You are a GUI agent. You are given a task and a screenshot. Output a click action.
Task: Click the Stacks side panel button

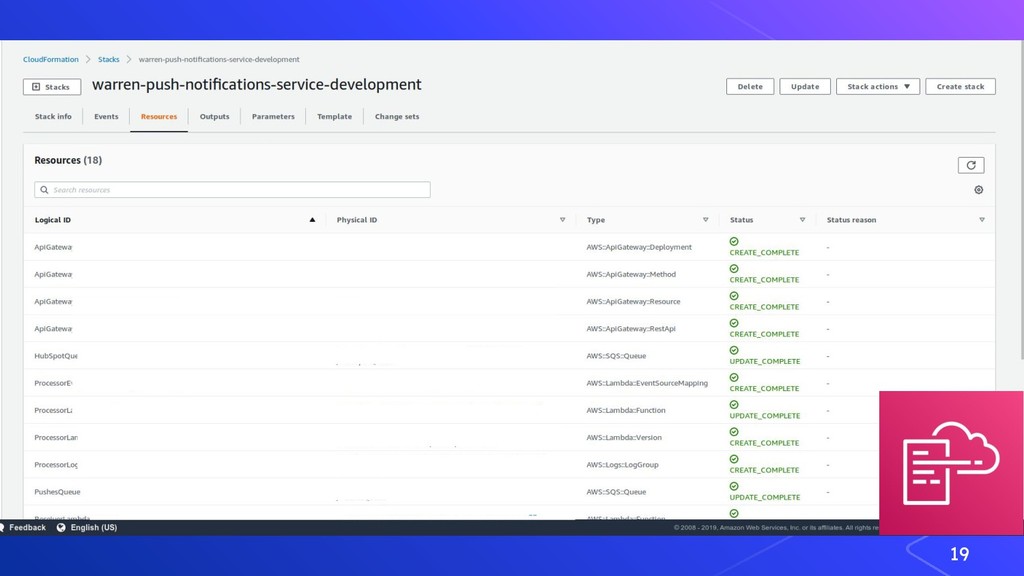[52, 87]
